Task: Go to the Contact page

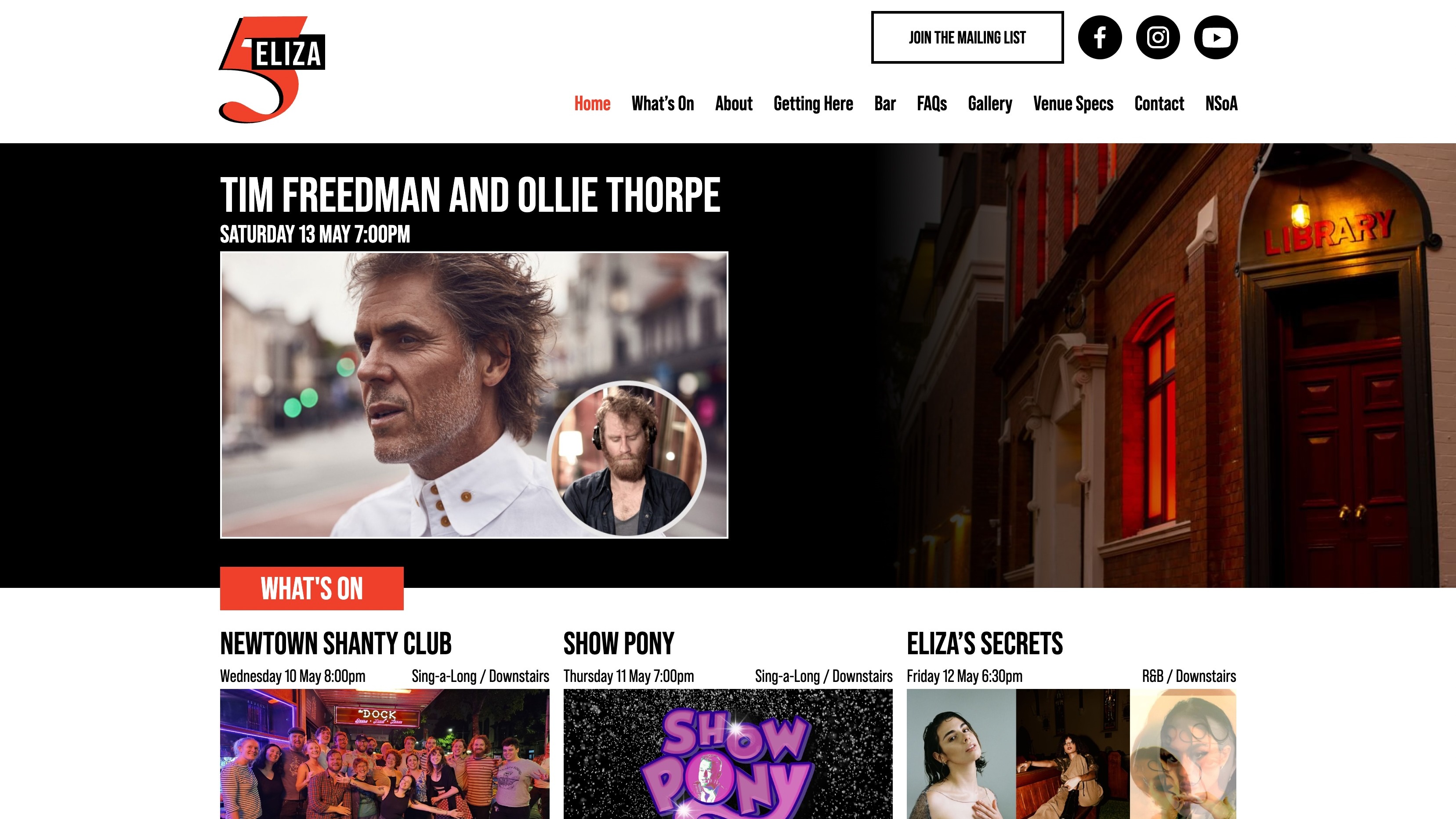Action: click(1159, 103)
